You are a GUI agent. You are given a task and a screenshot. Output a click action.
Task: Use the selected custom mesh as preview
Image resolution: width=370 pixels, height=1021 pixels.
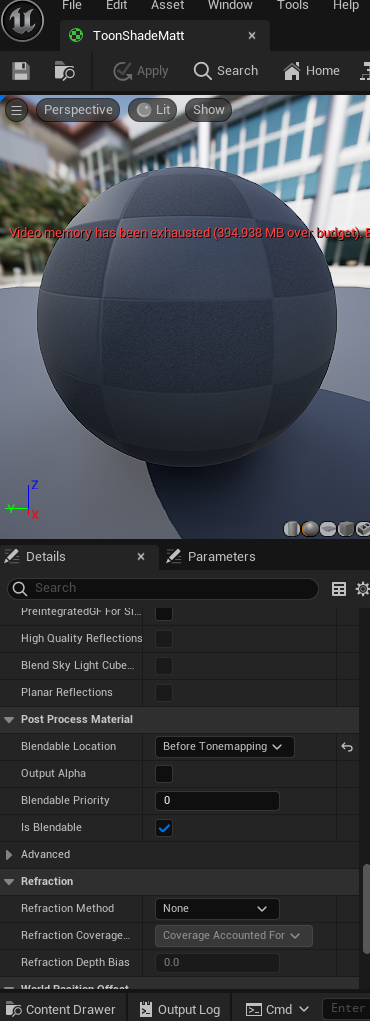[363, 528]
